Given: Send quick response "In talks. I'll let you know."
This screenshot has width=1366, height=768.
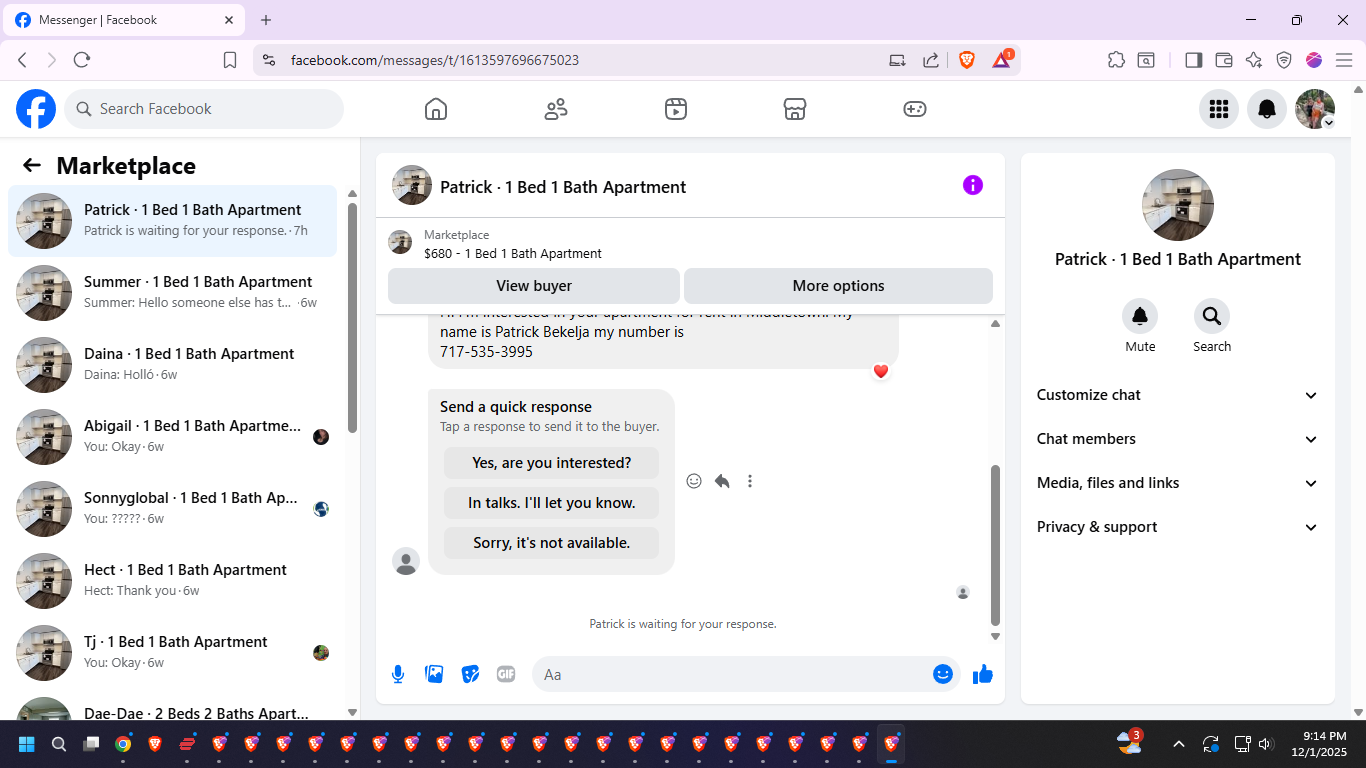Looking at the screenshot, I should pyautogui.click(x=552, y=503).
